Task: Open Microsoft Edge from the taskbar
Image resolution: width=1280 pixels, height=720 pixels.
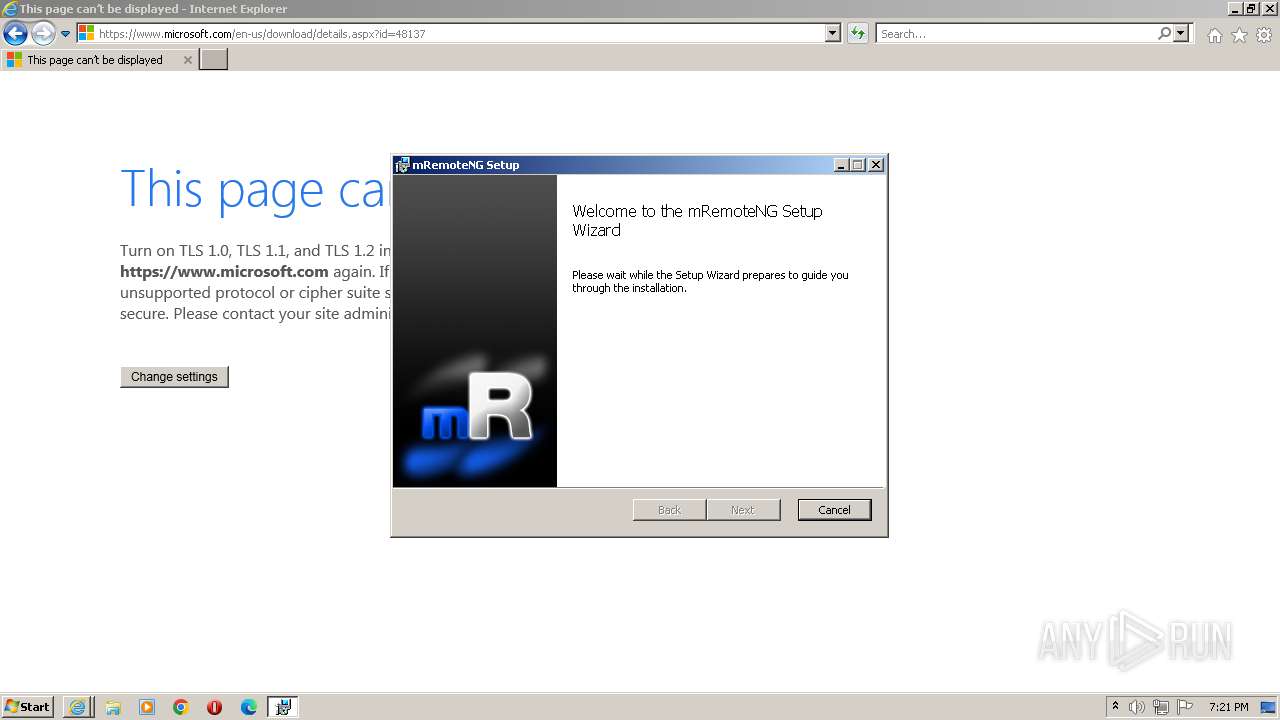Action: [248, 707]
